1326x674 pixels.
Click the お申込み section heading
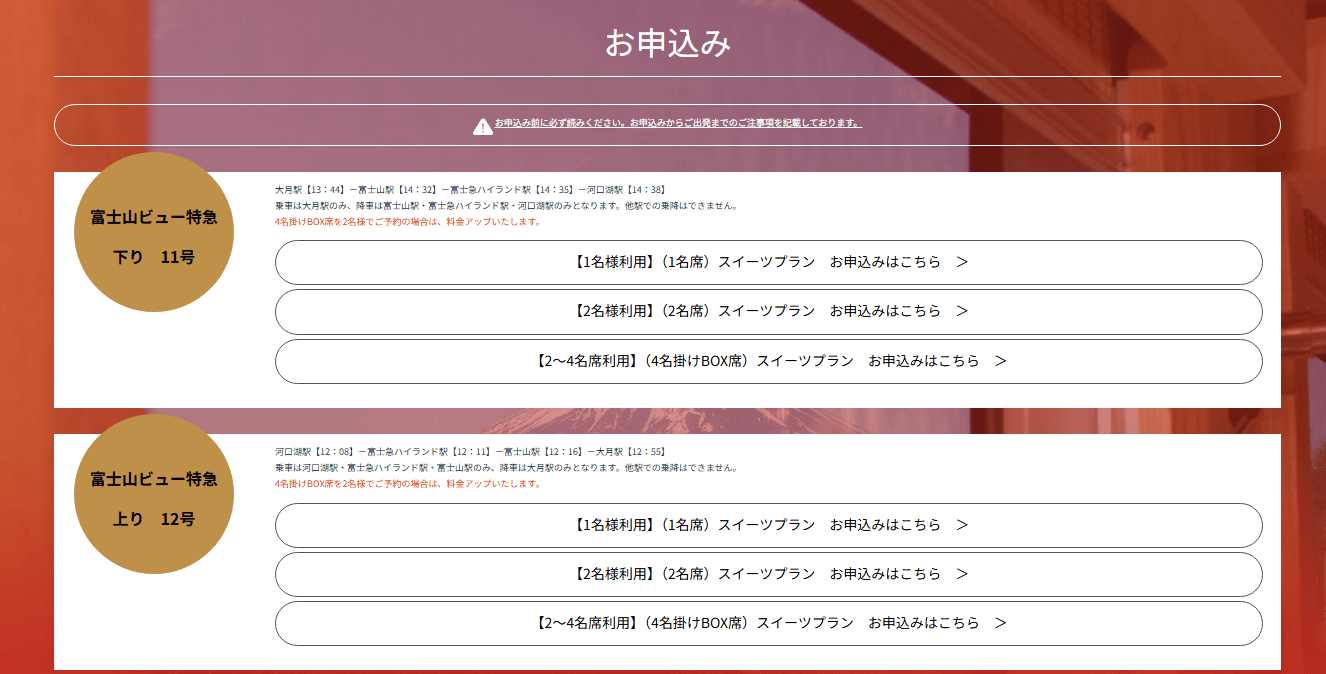[x=667, y=44]
